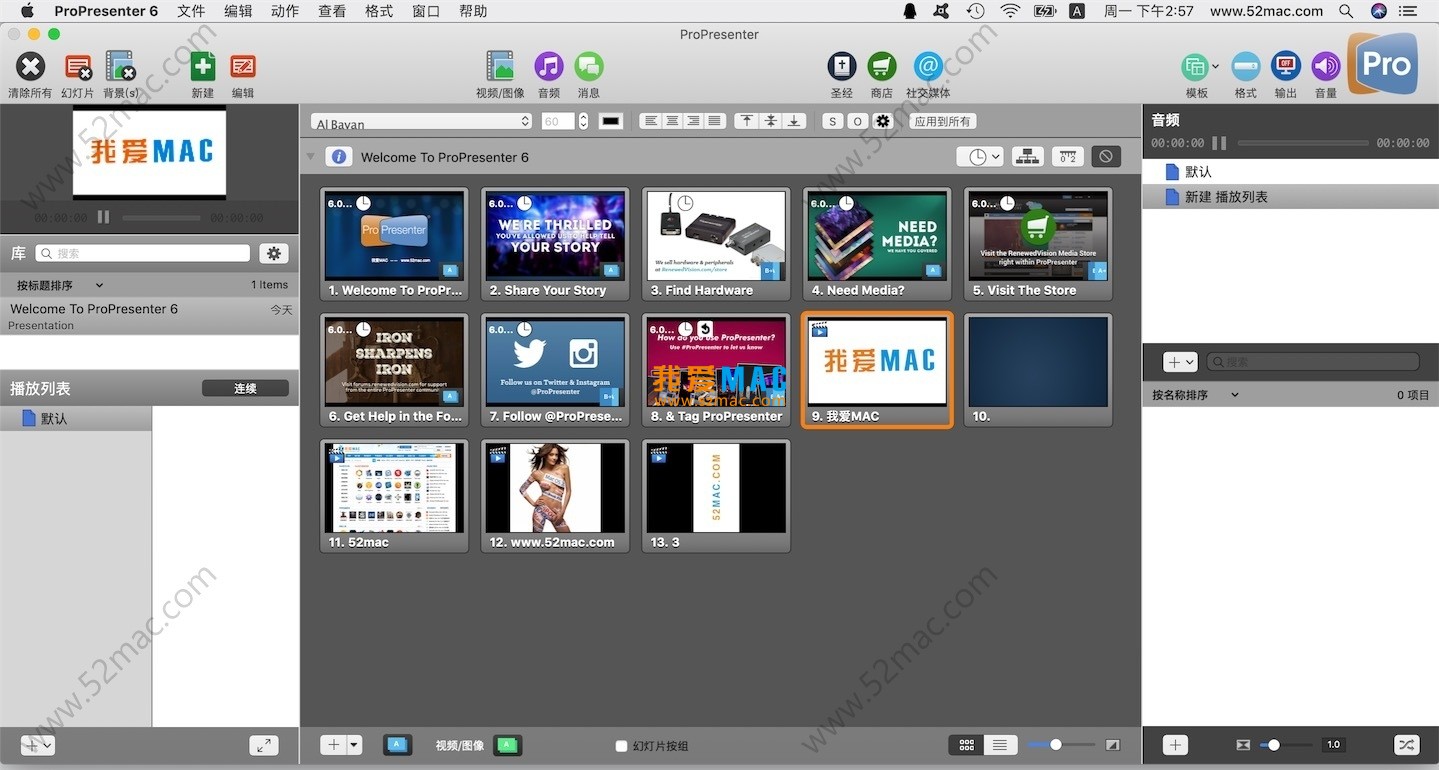Open the timer clock dropdown
Image resolution: width=1439 pixels, height=770 pixels.
[980, 157]
